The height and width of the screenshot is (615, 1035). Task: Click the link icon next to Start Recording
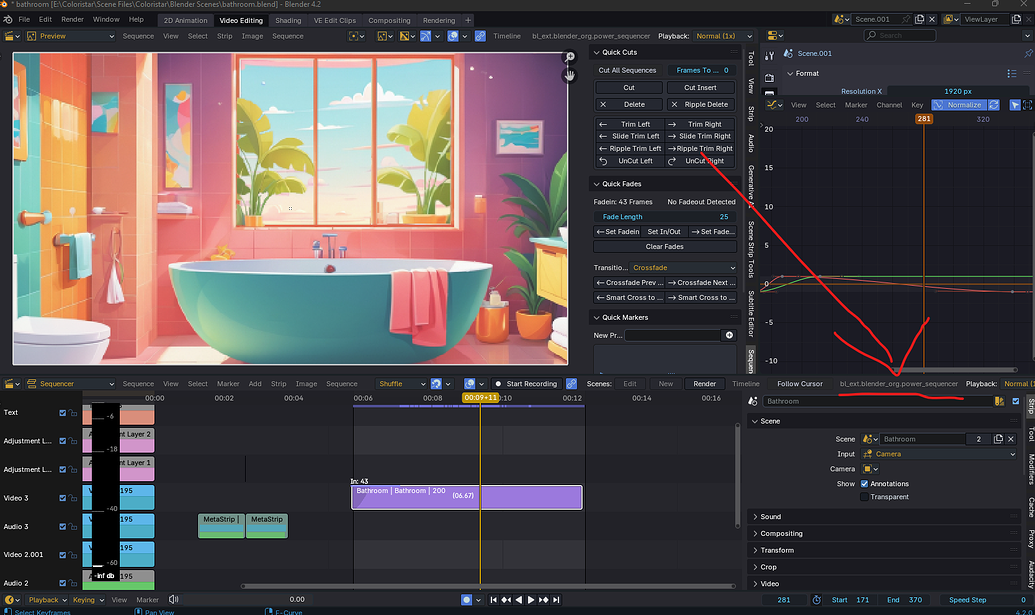[x=572, y=383]
